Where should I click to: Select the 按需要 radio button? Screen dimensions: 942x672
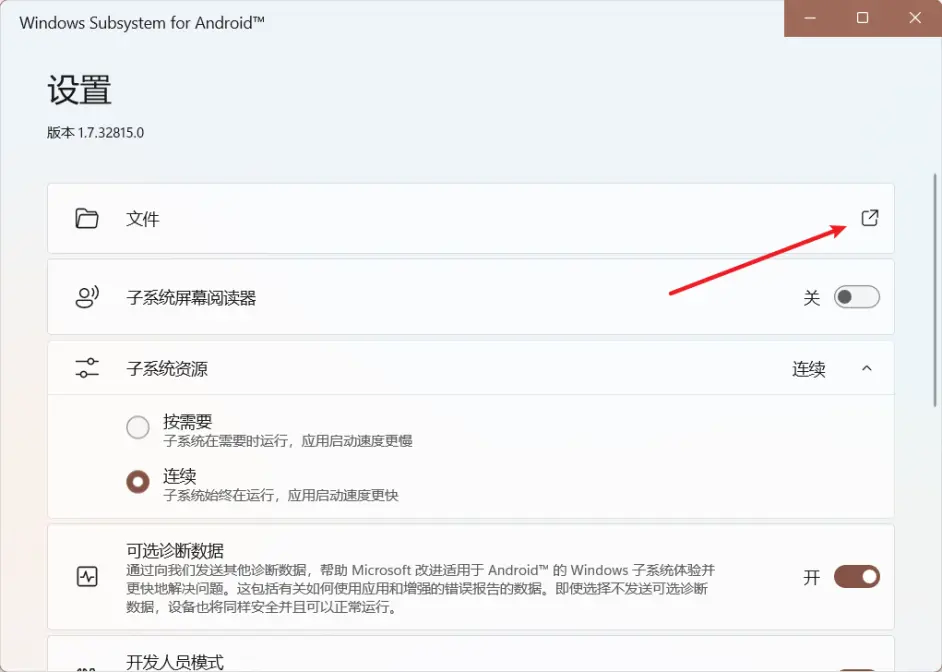(138, 428)
